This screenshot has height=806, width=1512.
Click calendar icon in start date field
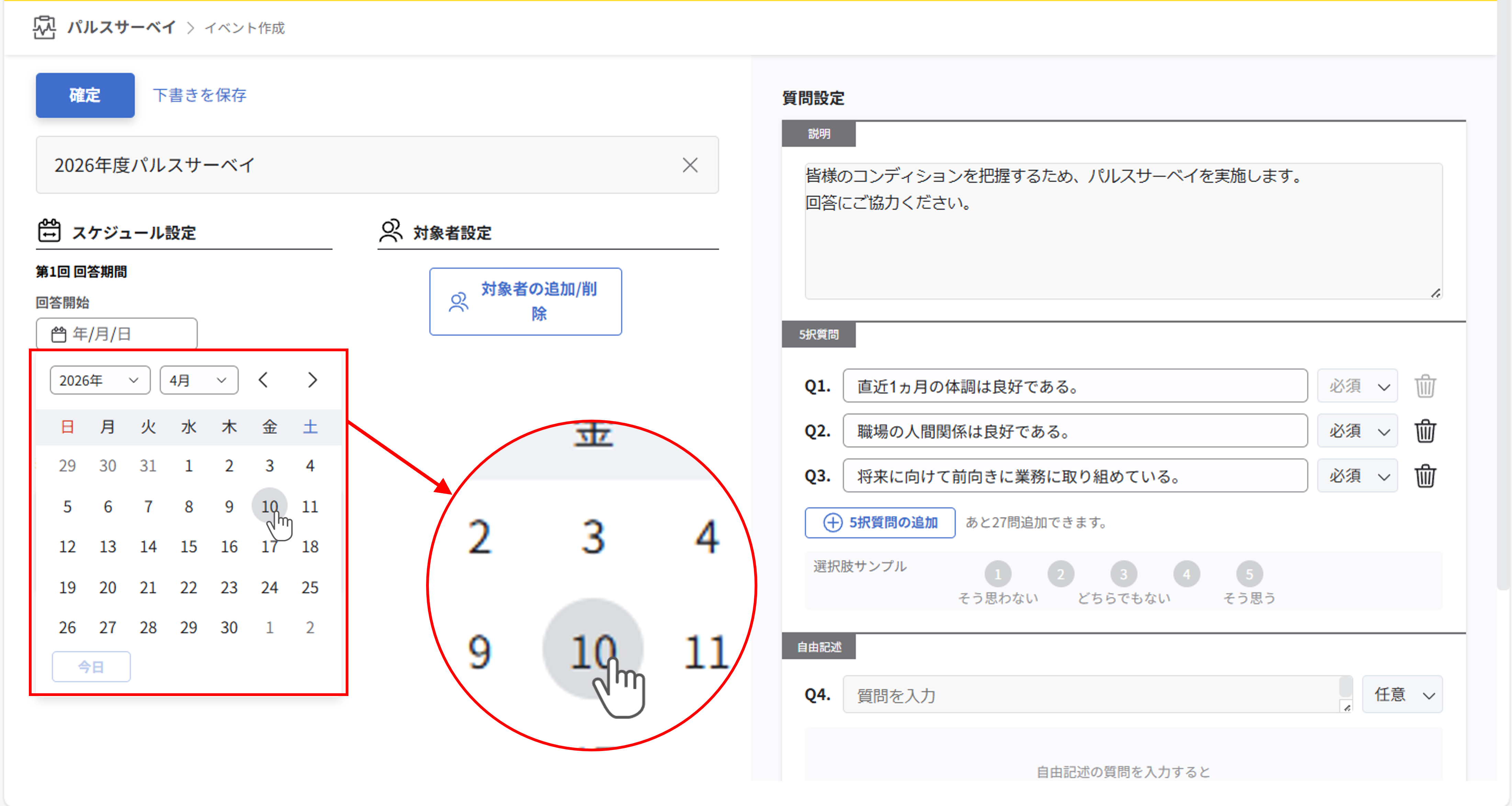[x=58, y=335]
